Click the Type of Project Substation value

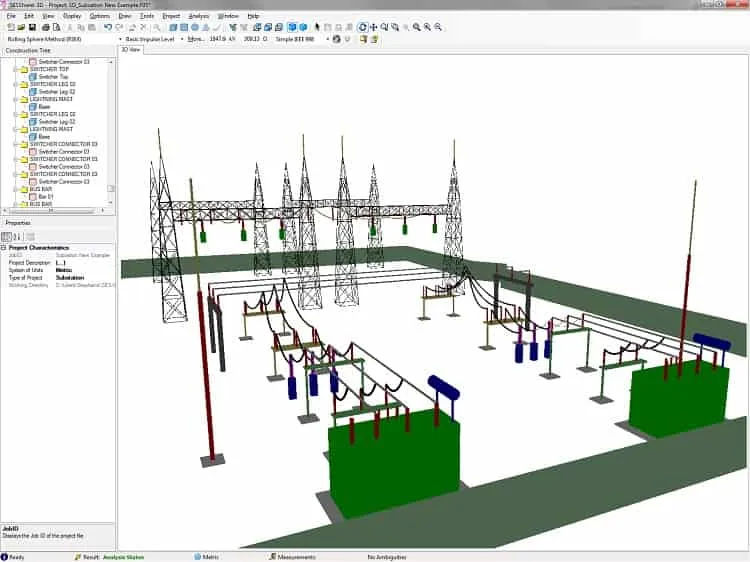coord(70,278)
